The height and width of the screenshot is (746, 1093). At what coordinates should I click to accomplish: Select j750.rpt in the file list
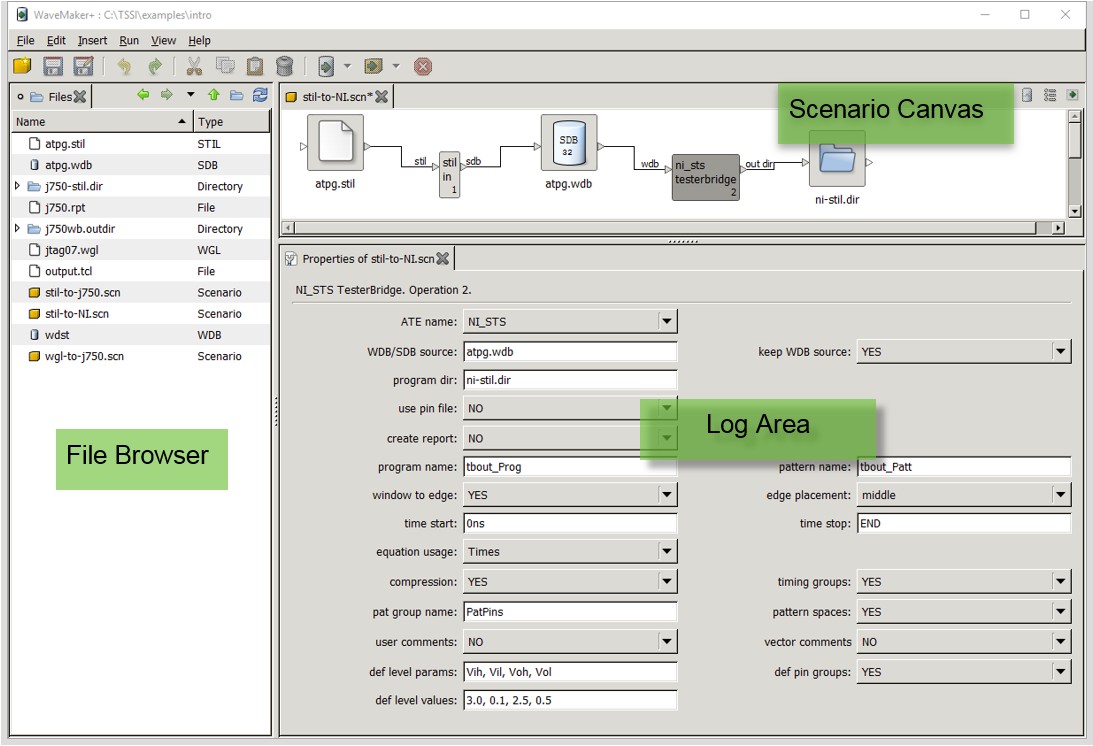click(x=141, y=207)
